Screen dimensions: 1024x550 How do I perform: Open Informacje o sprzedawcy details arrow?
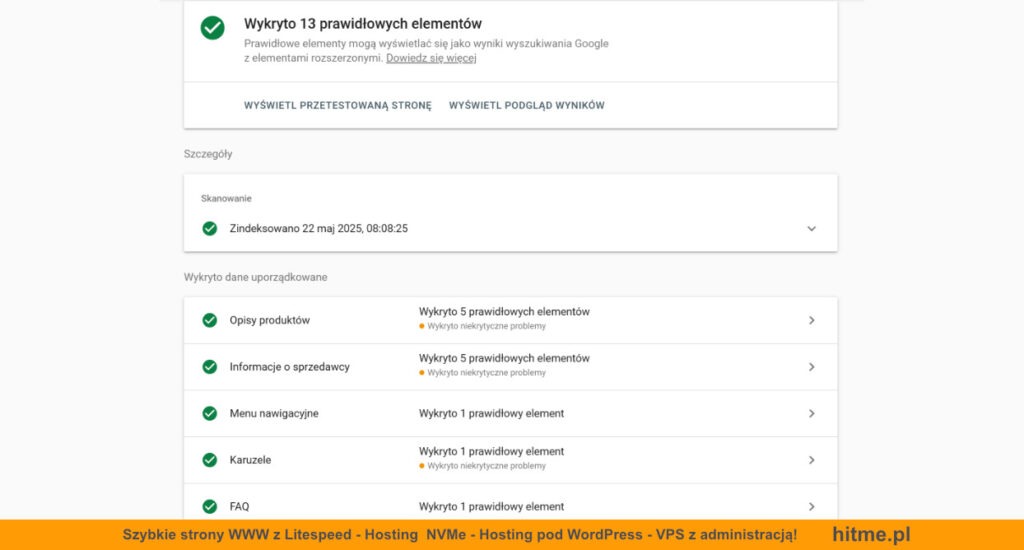[811, 367]
